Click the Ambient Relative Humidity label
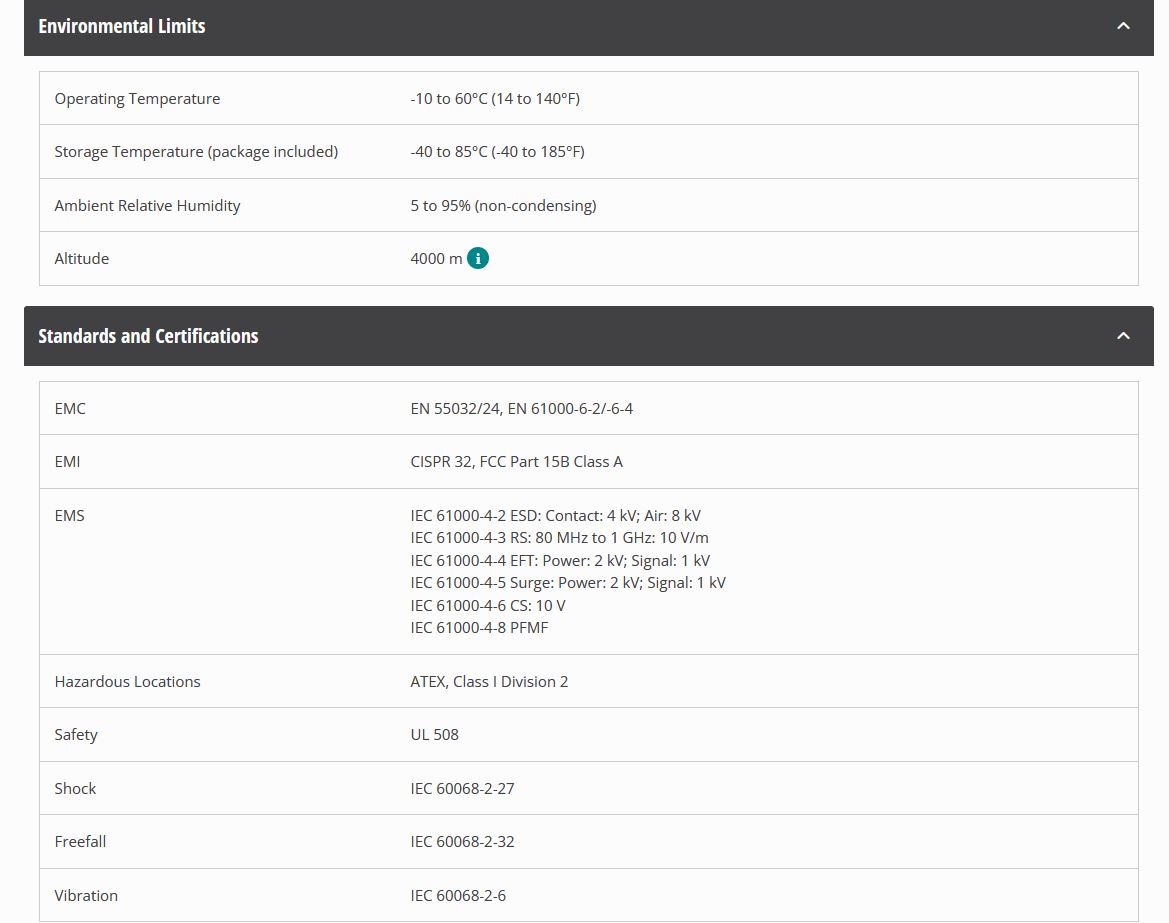 147,206
